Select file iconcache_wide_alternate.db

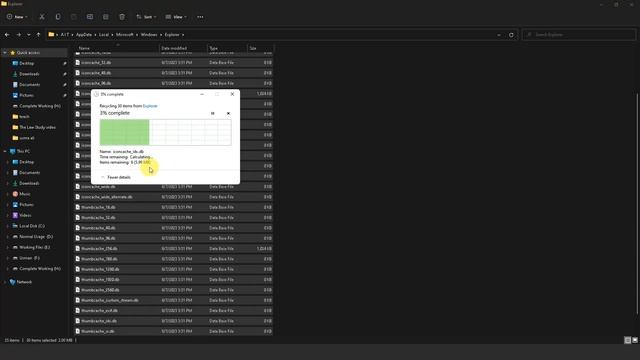tap(173, 197)
